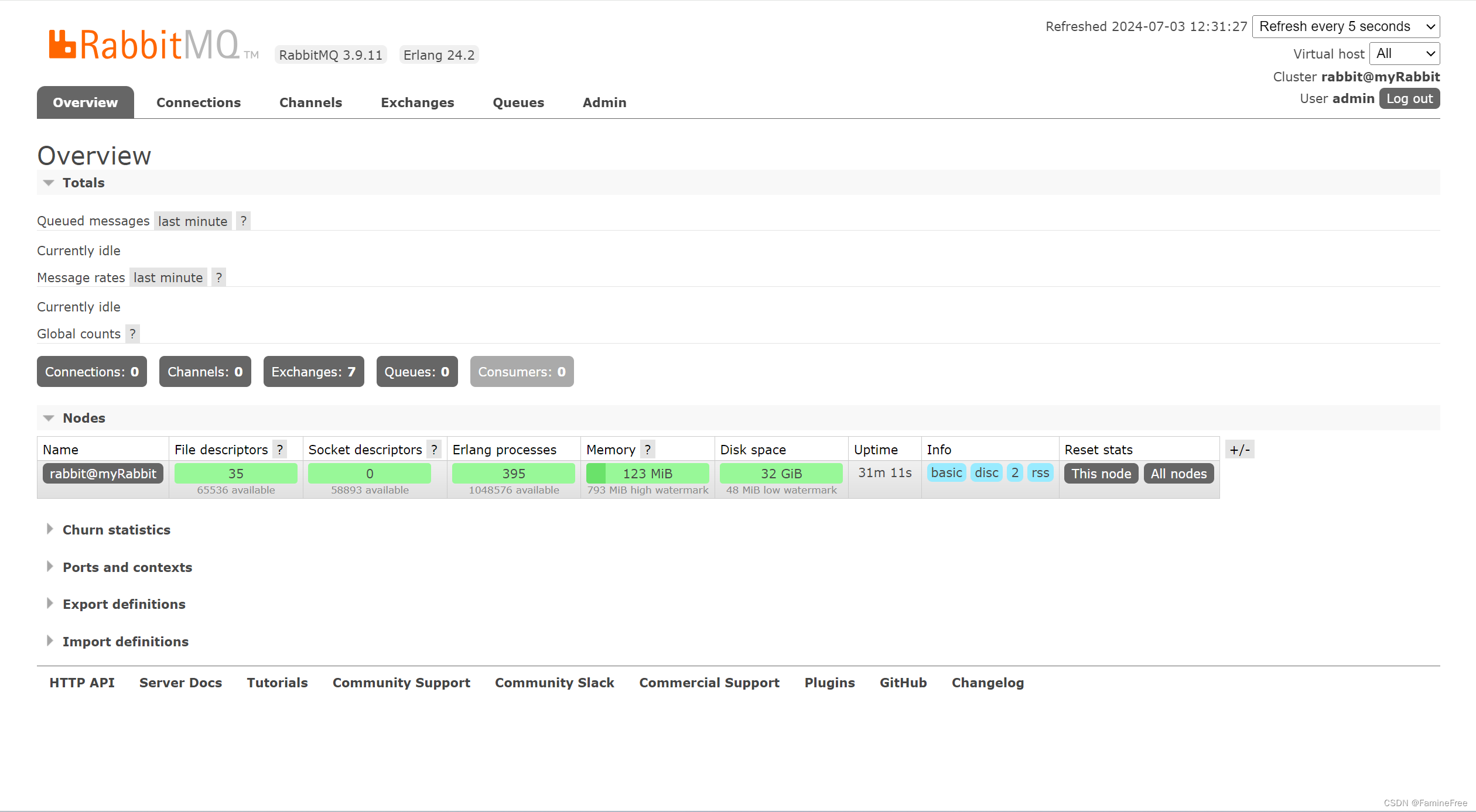Click the 123 MiB memory usage bar

pos(647,473)
